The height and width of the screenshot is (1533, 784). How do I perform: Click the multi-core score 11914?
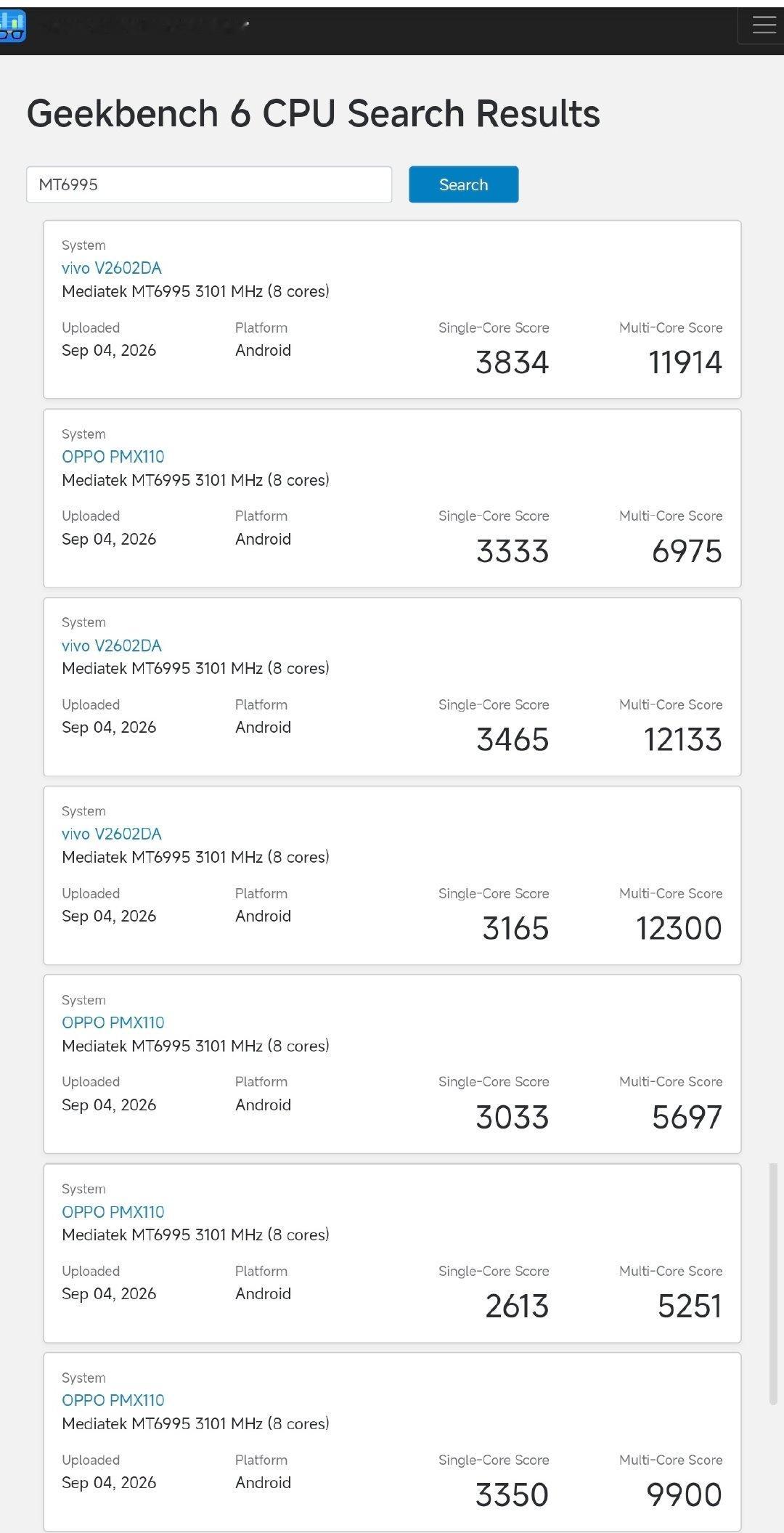pos(685,362)
